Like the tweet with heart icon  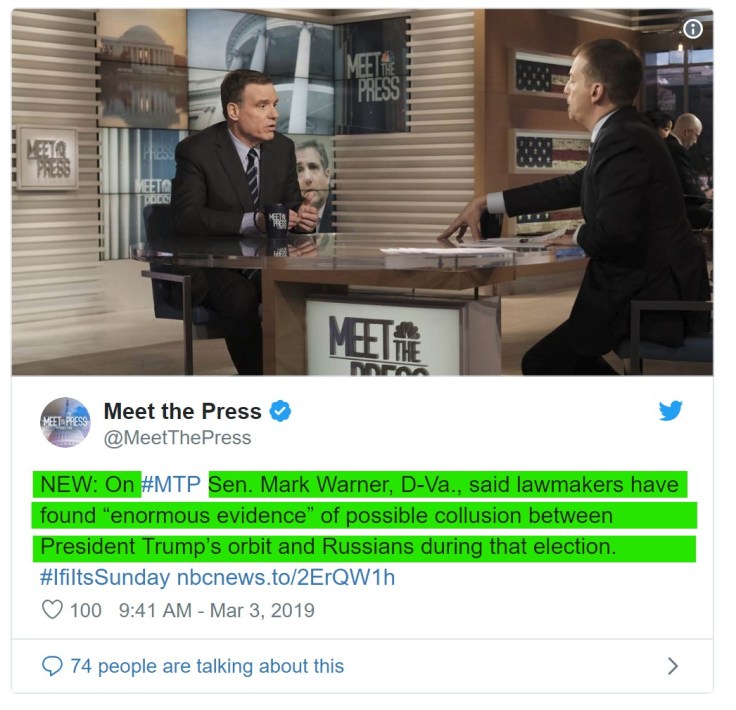click(x=52, y=610)
